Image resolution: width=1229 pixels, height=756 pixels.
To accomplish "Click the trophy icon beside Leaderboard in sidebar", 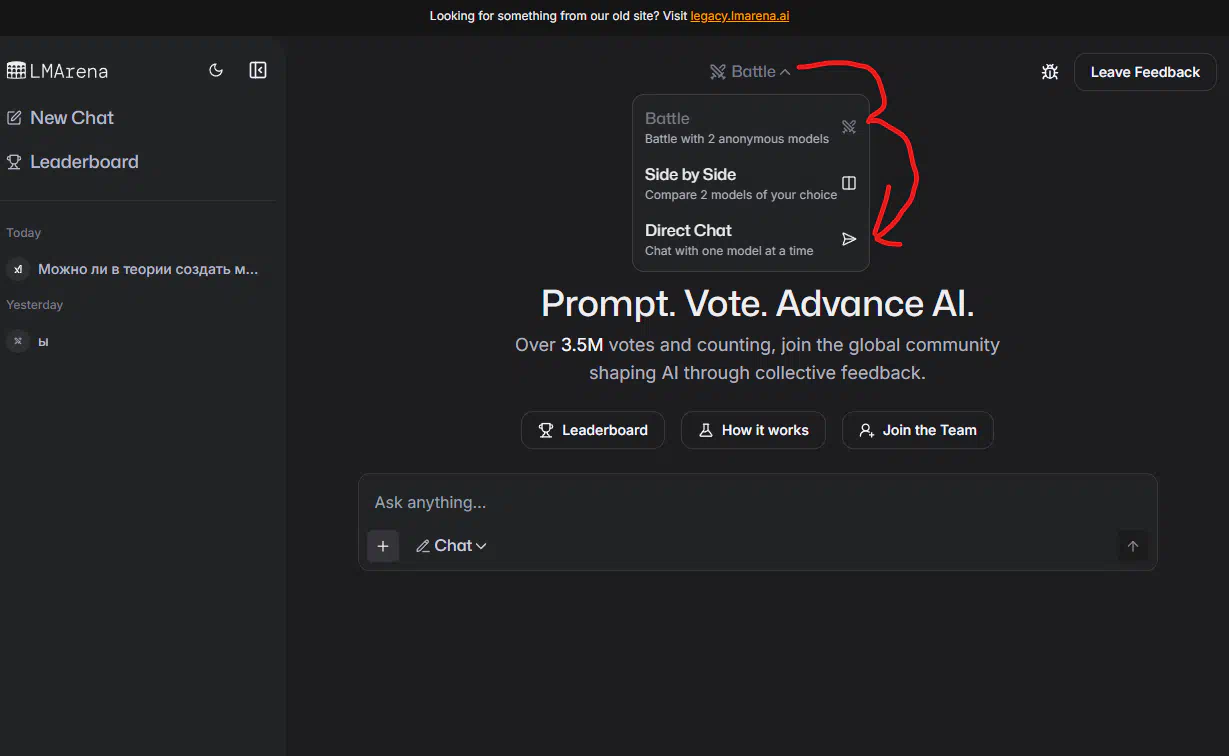I will [14, 162].
